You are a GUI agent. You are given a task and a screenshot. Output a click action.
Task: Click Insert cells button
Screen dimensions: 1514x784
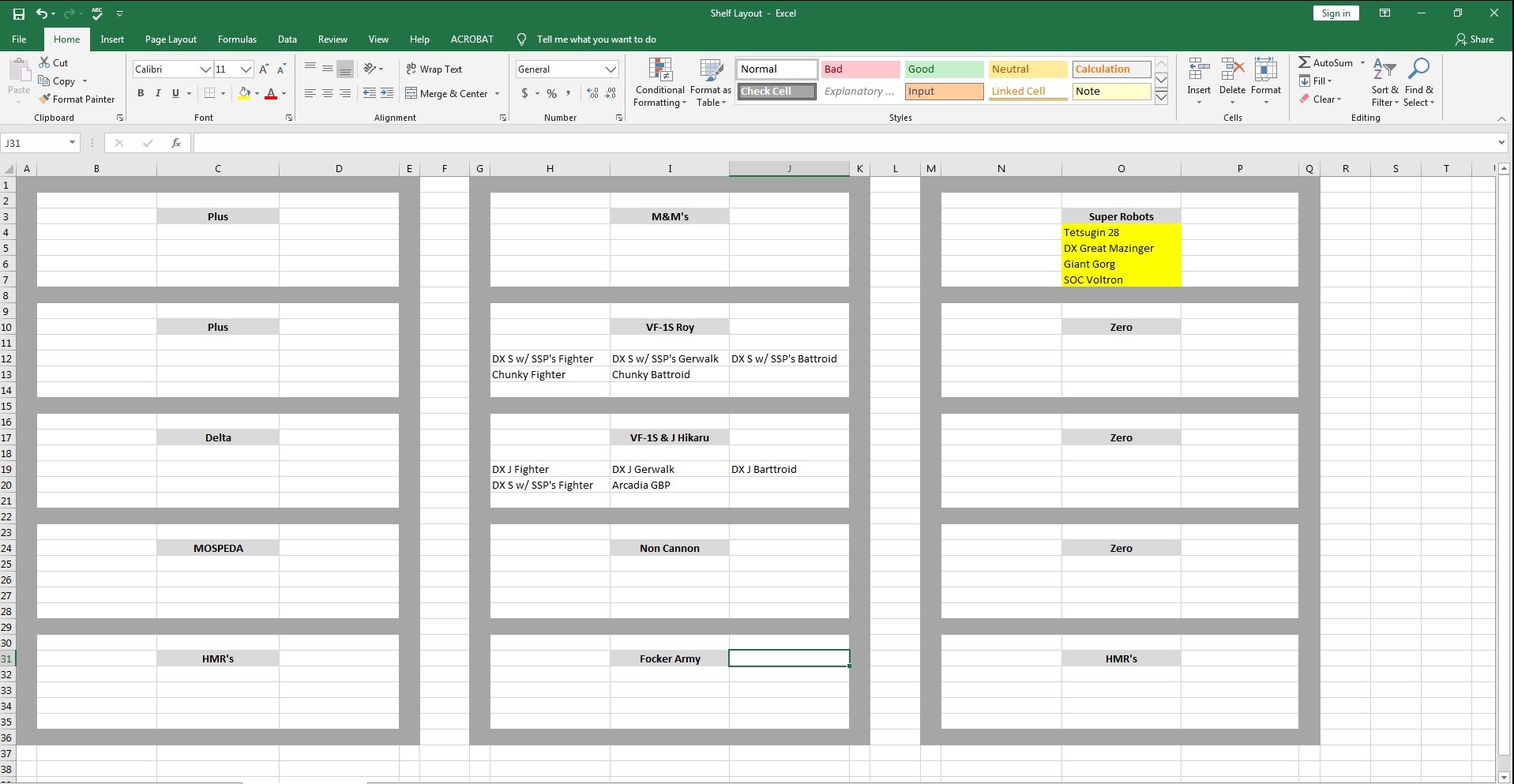[x=1199, y=82]
